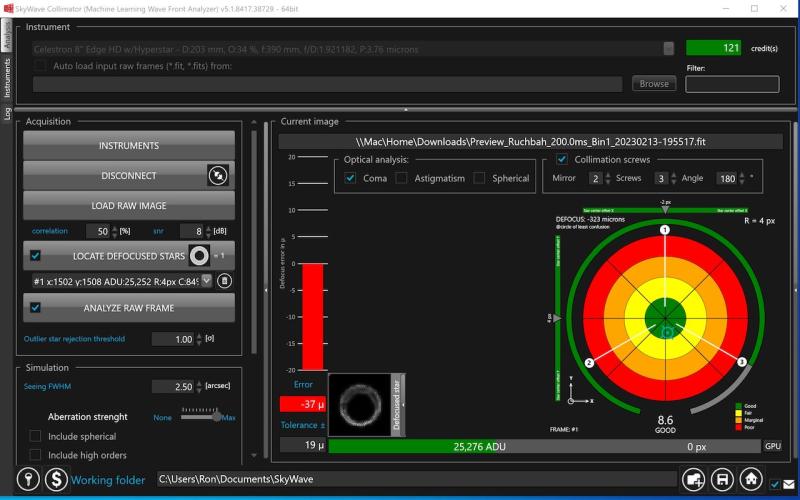Click the new folder icon button

pos(693,479)
